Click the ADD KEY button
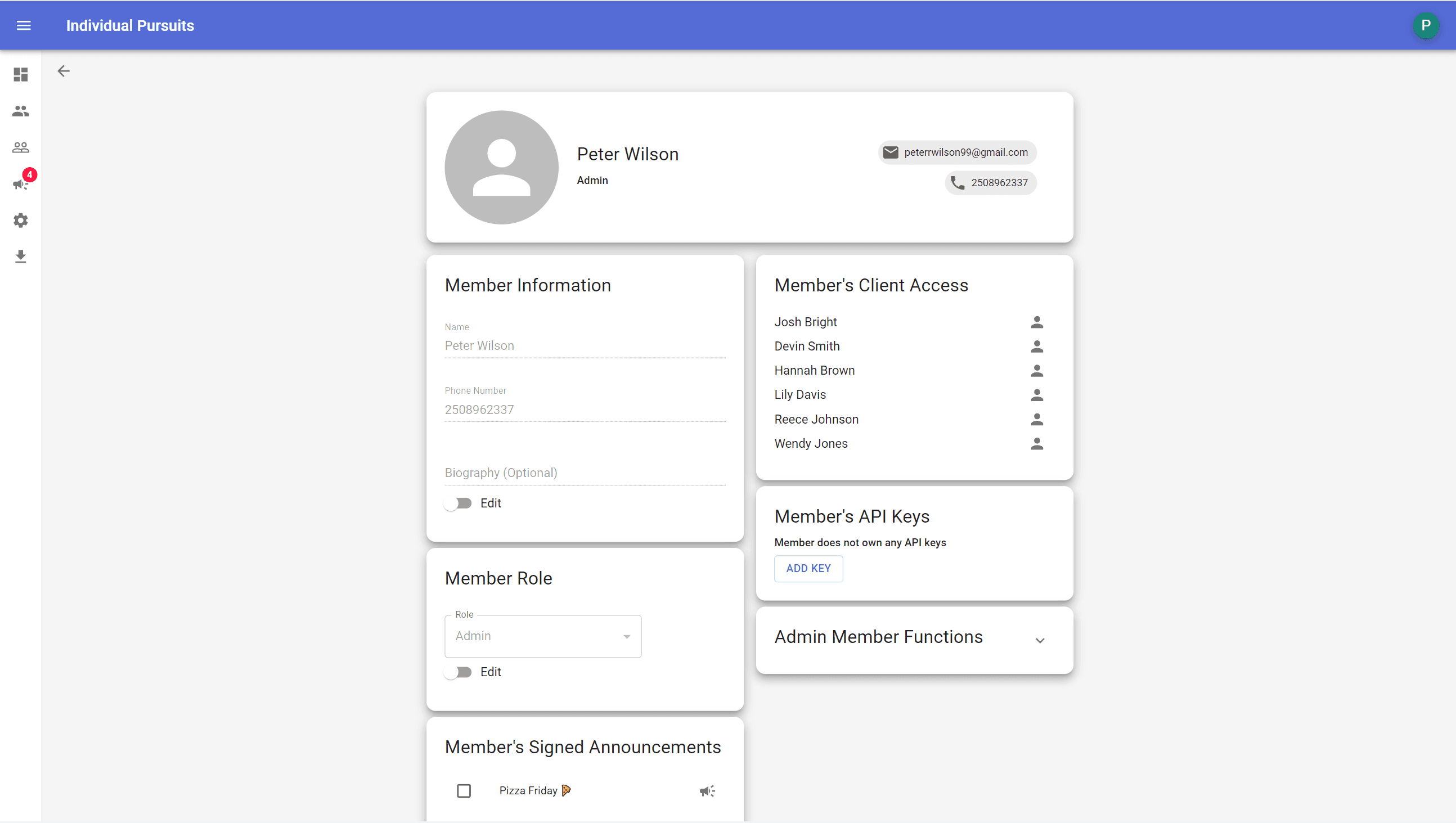This screenshot has height=823, width=1456. coord(808,569)
